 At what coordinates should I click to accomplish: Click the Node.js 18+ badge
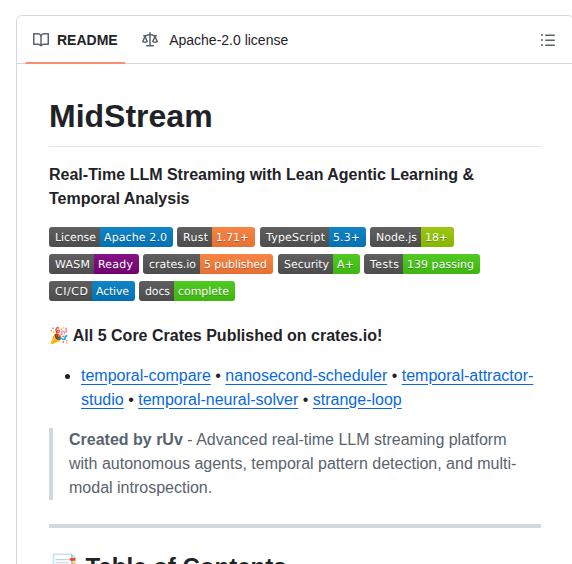(412, 237)
